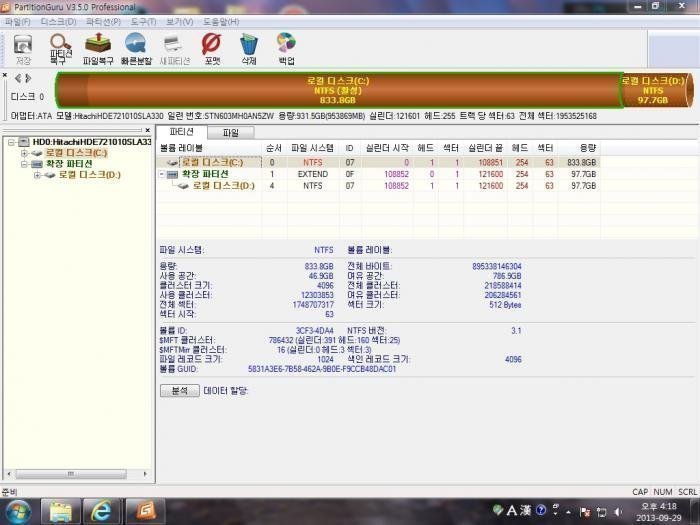Click the 볼륨 레이블 column header
This screenshot has width=700, height=525.
coord(209,148)
